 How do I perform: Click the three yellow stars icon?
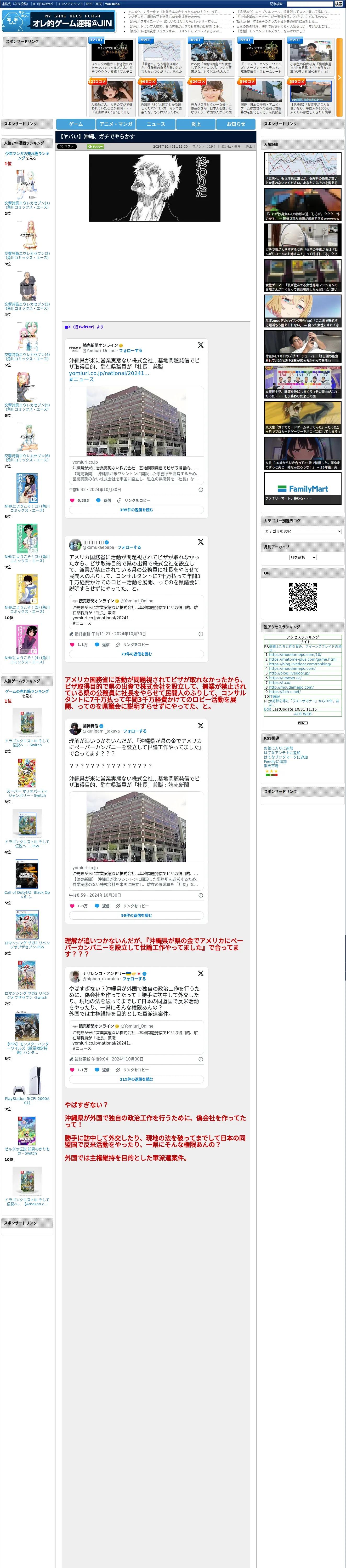[271, 771]
